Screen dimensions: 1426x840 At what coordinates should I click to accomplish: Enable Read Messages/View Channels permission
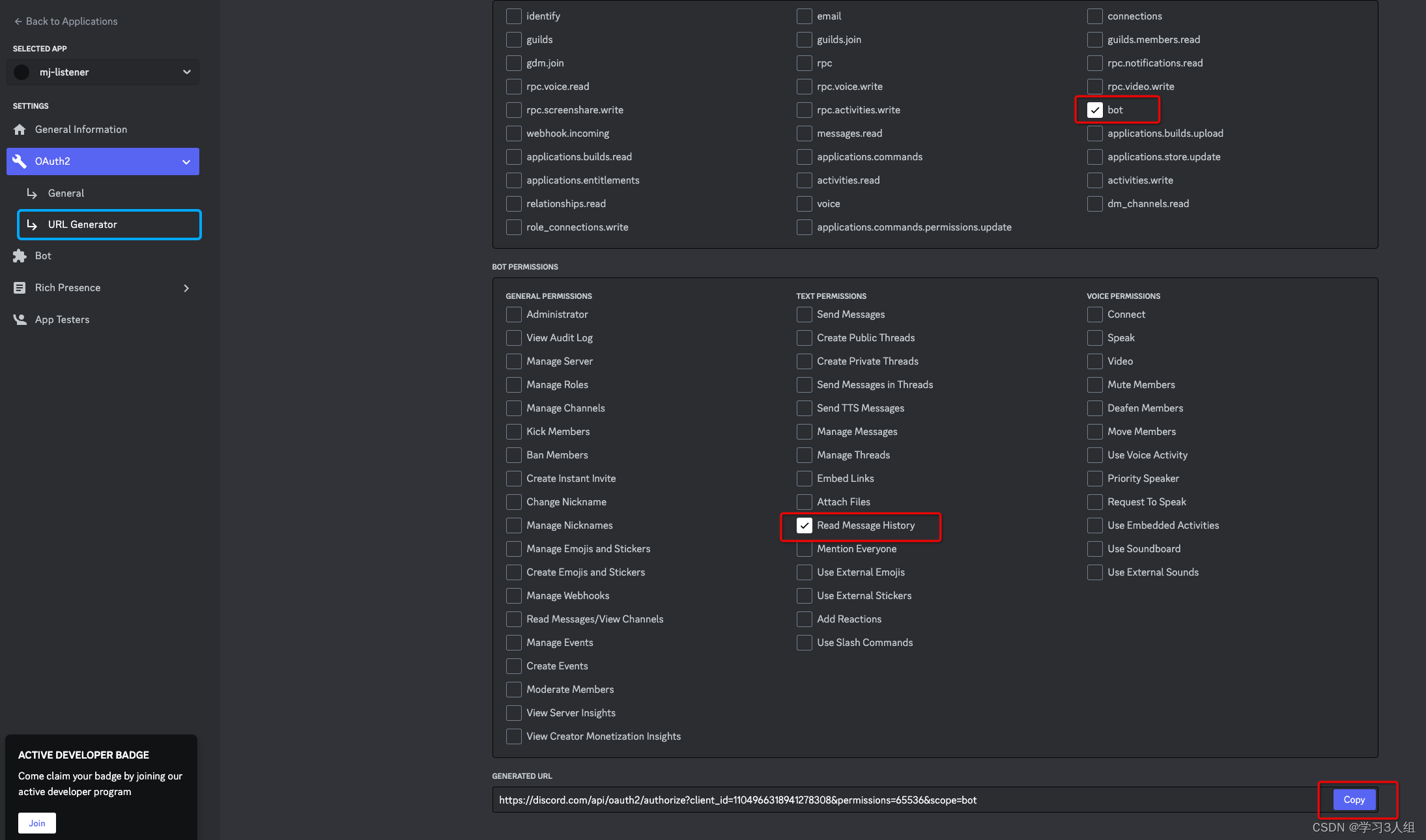tap(513, 619)
